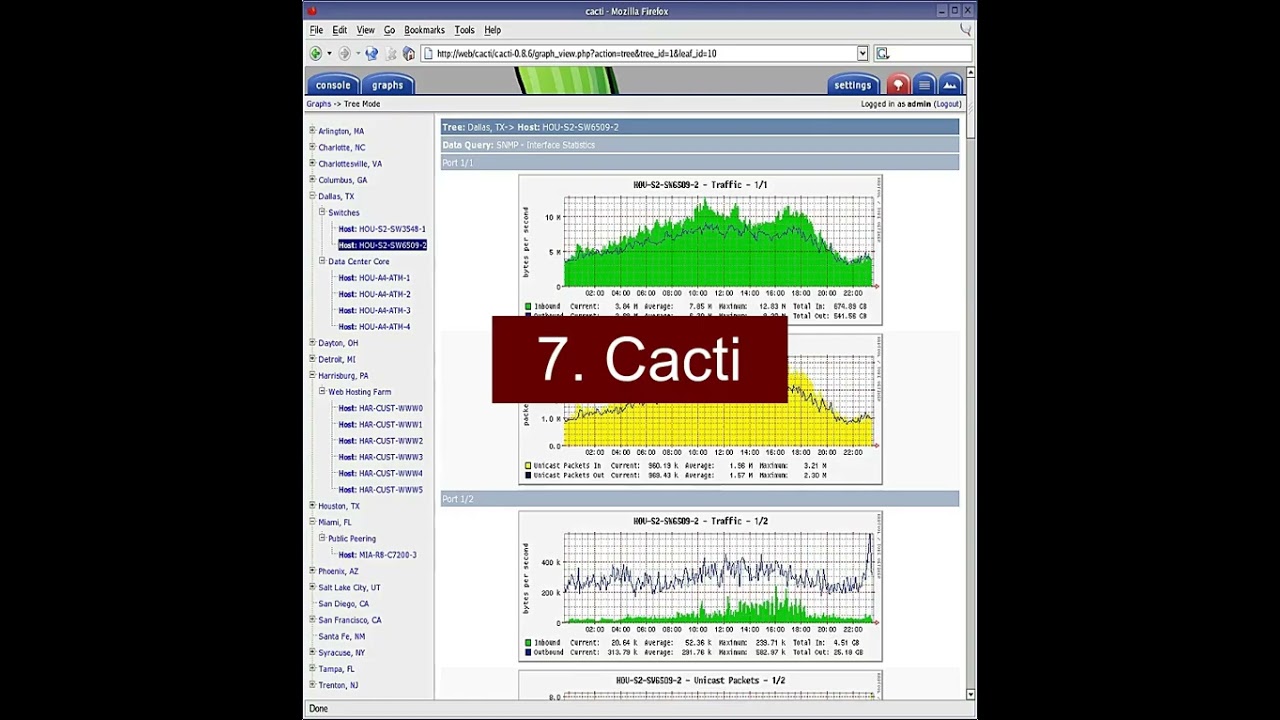Click the Logout link
Screen dimensions: 1280x720
tap(948, 104)
